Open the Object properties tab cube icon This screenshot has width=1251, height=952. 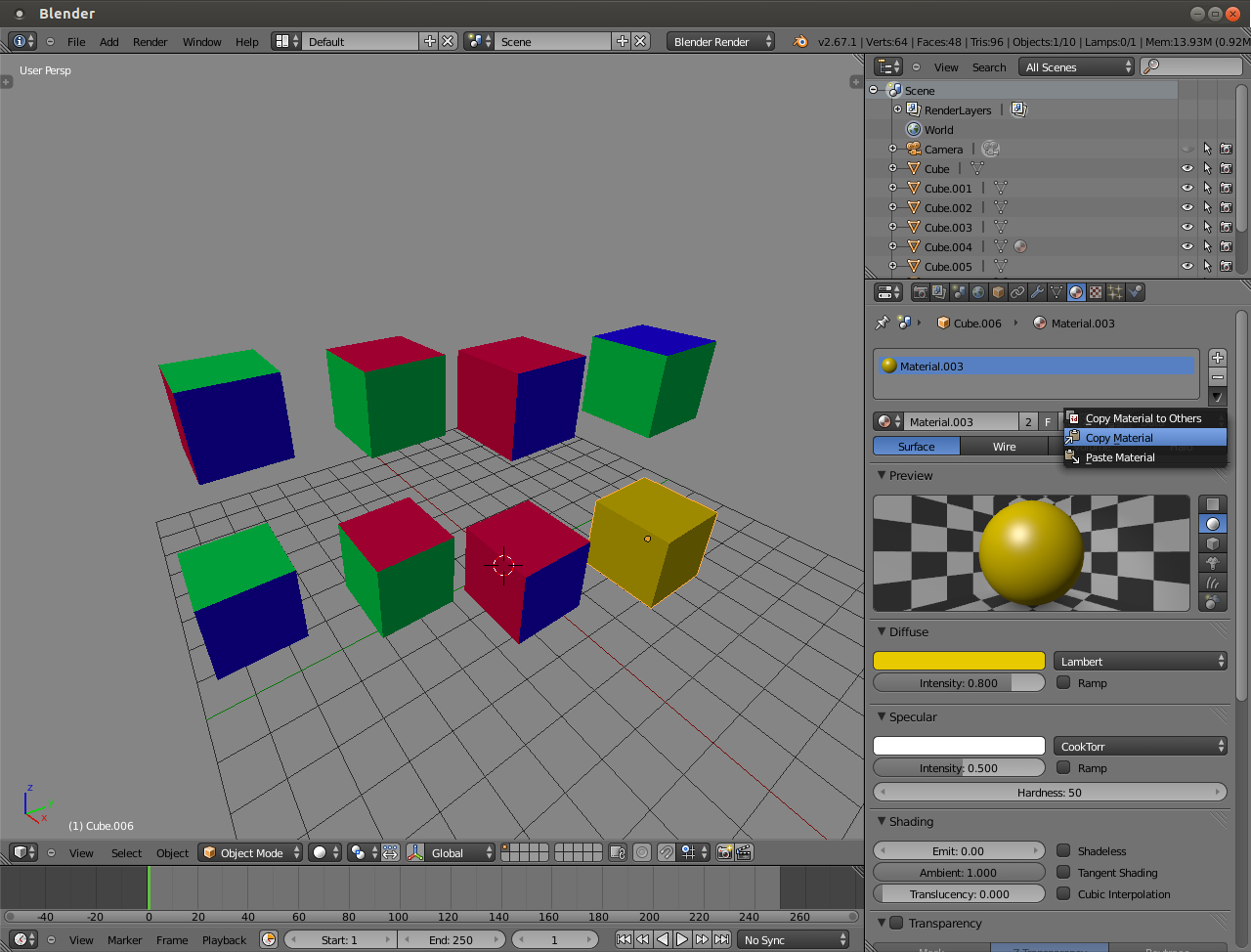click(x=998, y=292)
